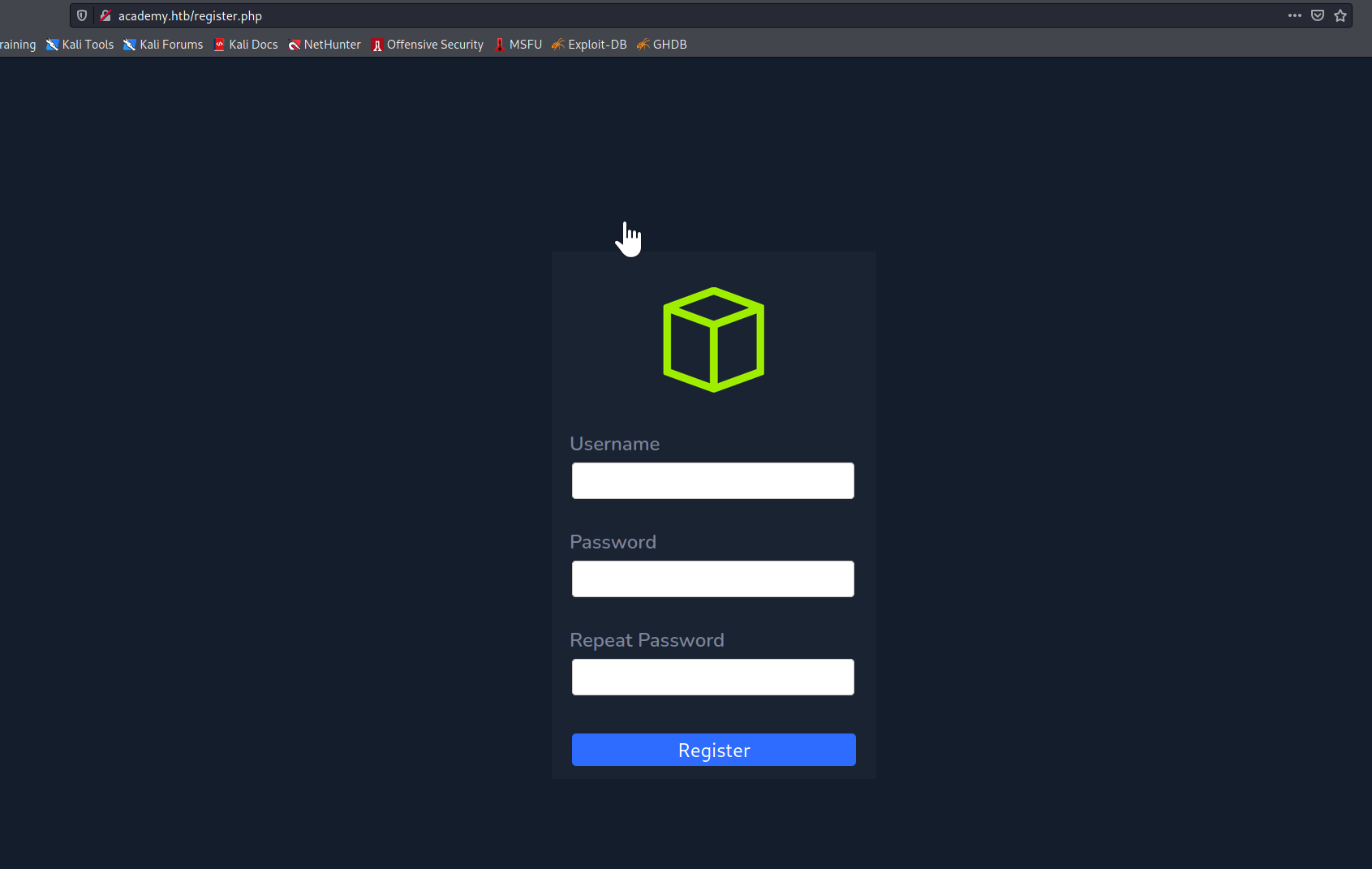This screenshot has width=1372, height=869.
Task: Open the Offensive Security bookmark
Action: coord(428,45)
